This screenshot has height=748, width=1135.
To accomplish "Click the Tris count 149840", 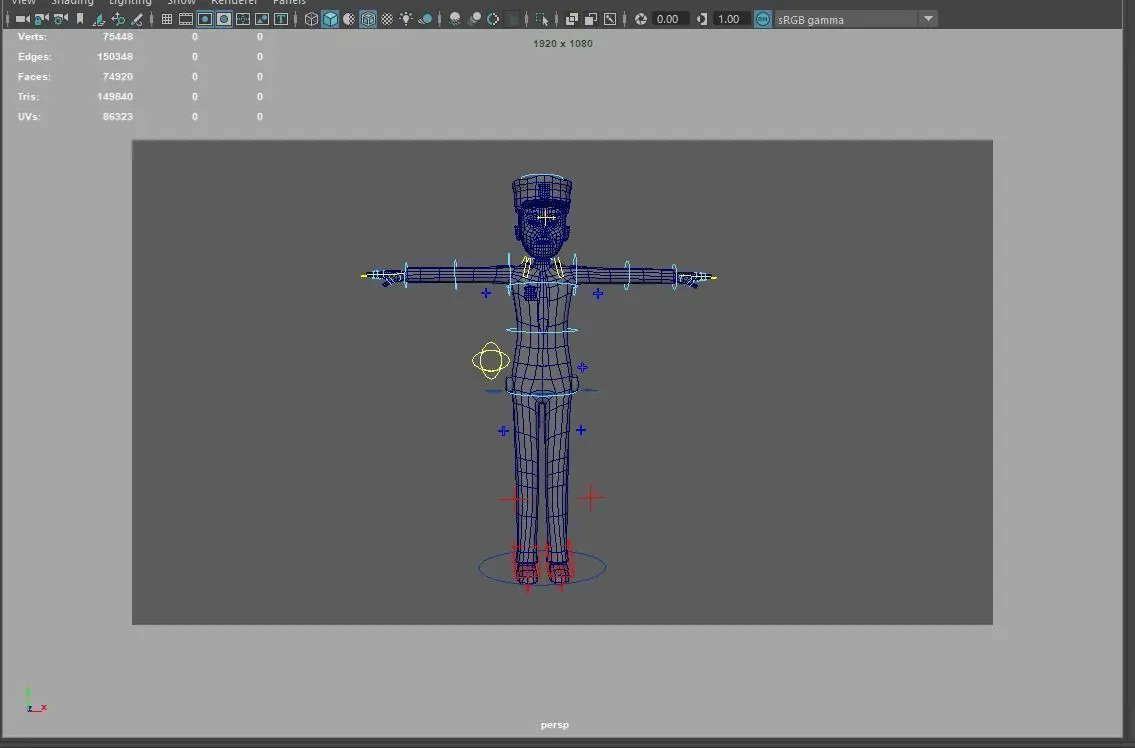I will click(x=114, y=96).
